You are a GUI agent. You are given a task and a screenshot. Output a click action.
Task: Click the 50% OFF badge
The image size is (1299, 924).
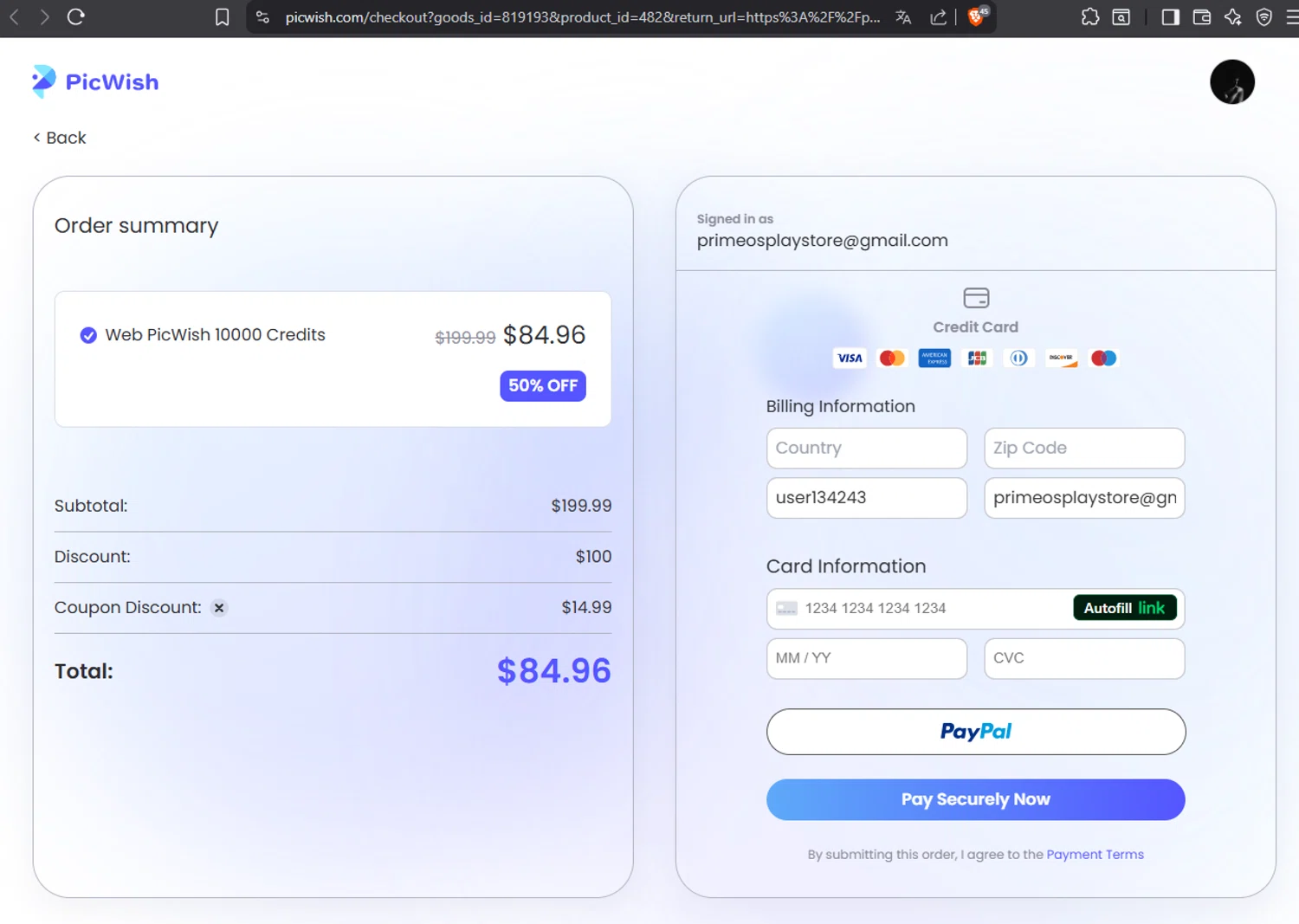[x=543, y=385]
